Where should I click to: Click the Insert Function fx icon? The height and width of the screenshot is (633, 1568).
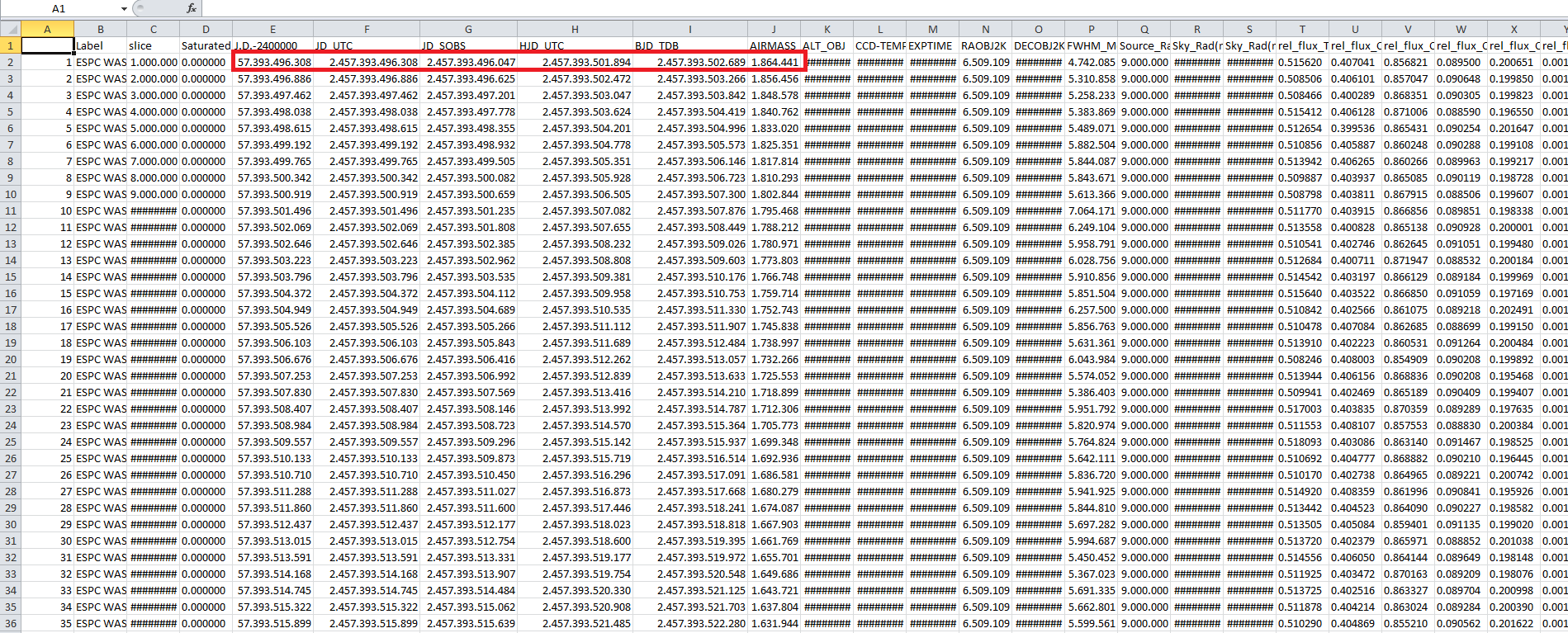(x=192, y=8)
